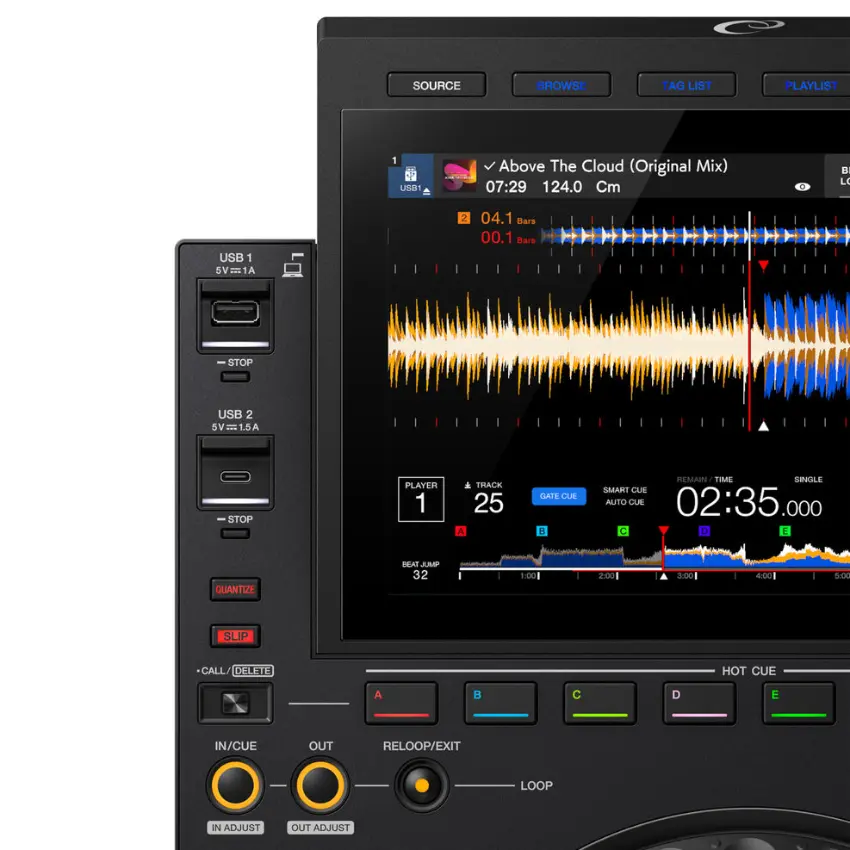
Task: Select blue hot cue marker B on overview
Action: (542, 531)
